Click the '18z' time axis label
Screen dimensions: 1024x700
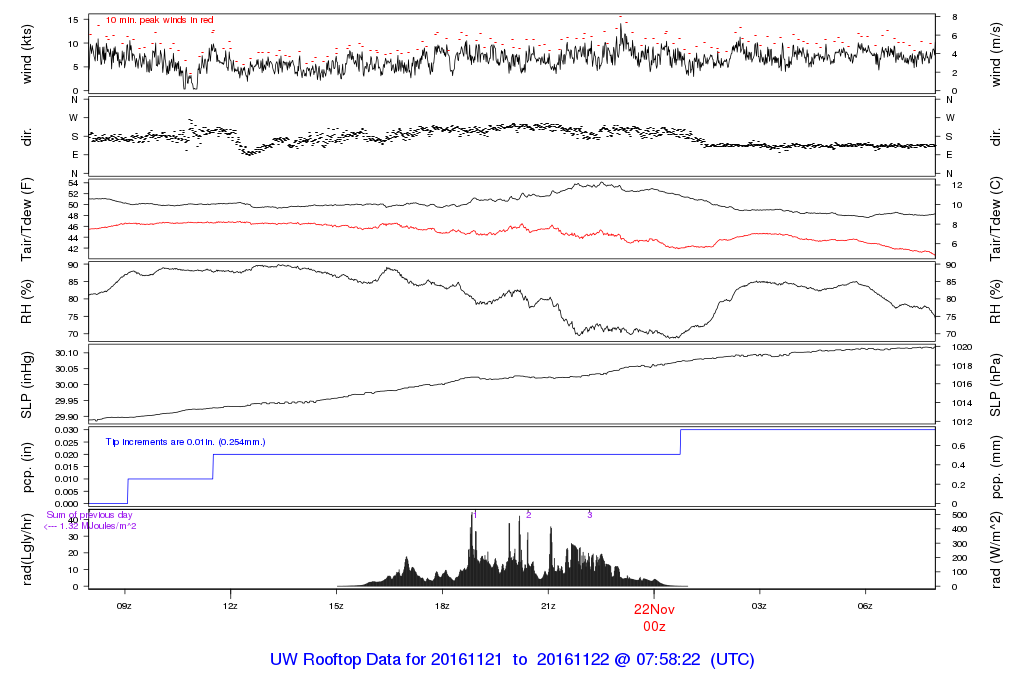coord(441,606)
